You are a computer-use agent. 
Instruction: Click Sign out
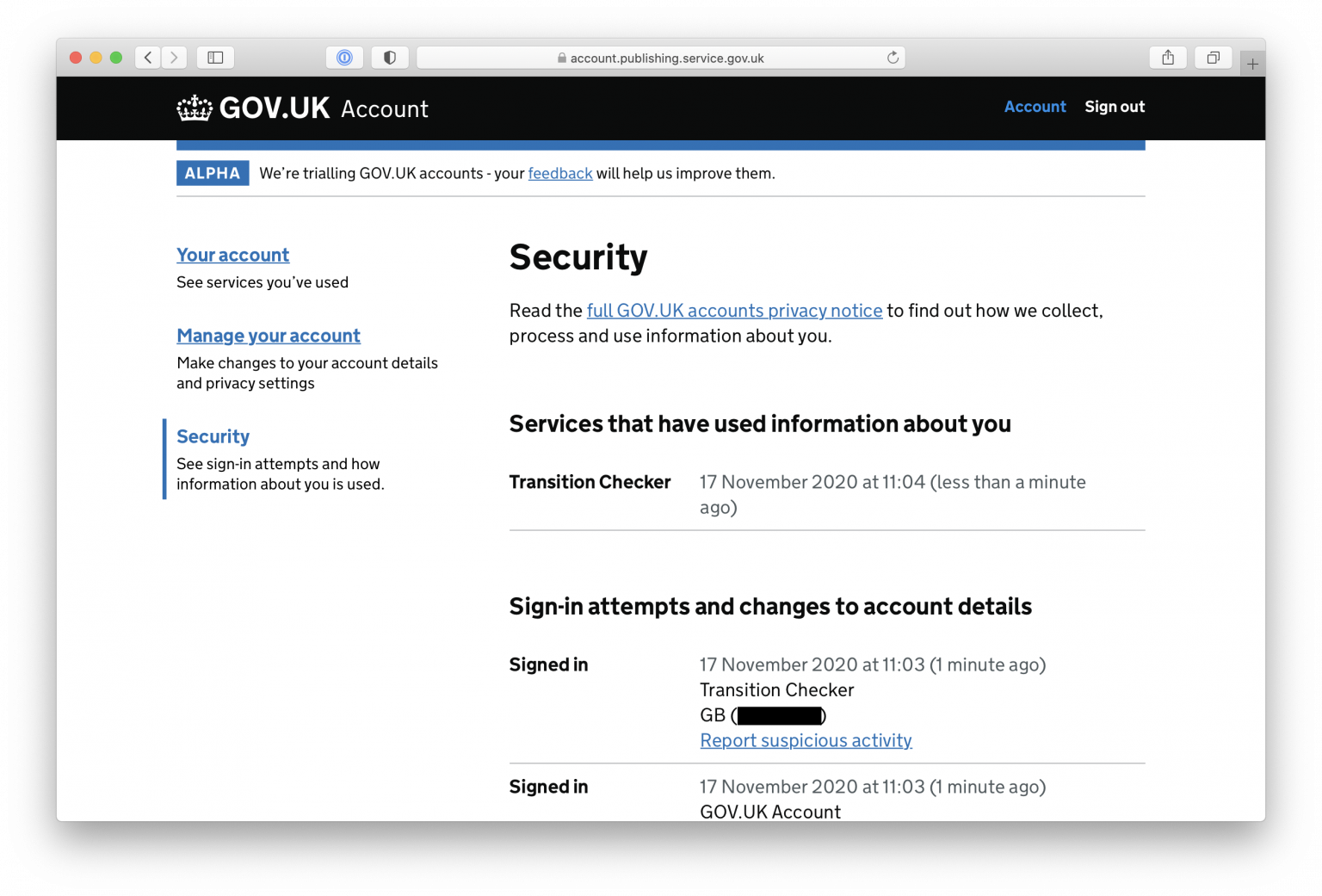[x=1115, y=106]
